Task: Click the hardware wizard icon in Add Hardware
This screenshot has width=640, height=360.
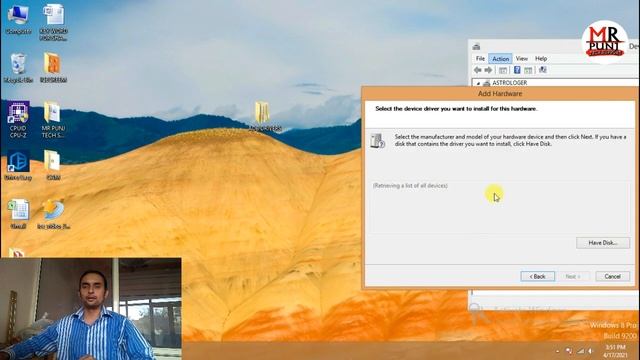Action: pyautogui.click(x=377, y=141)
